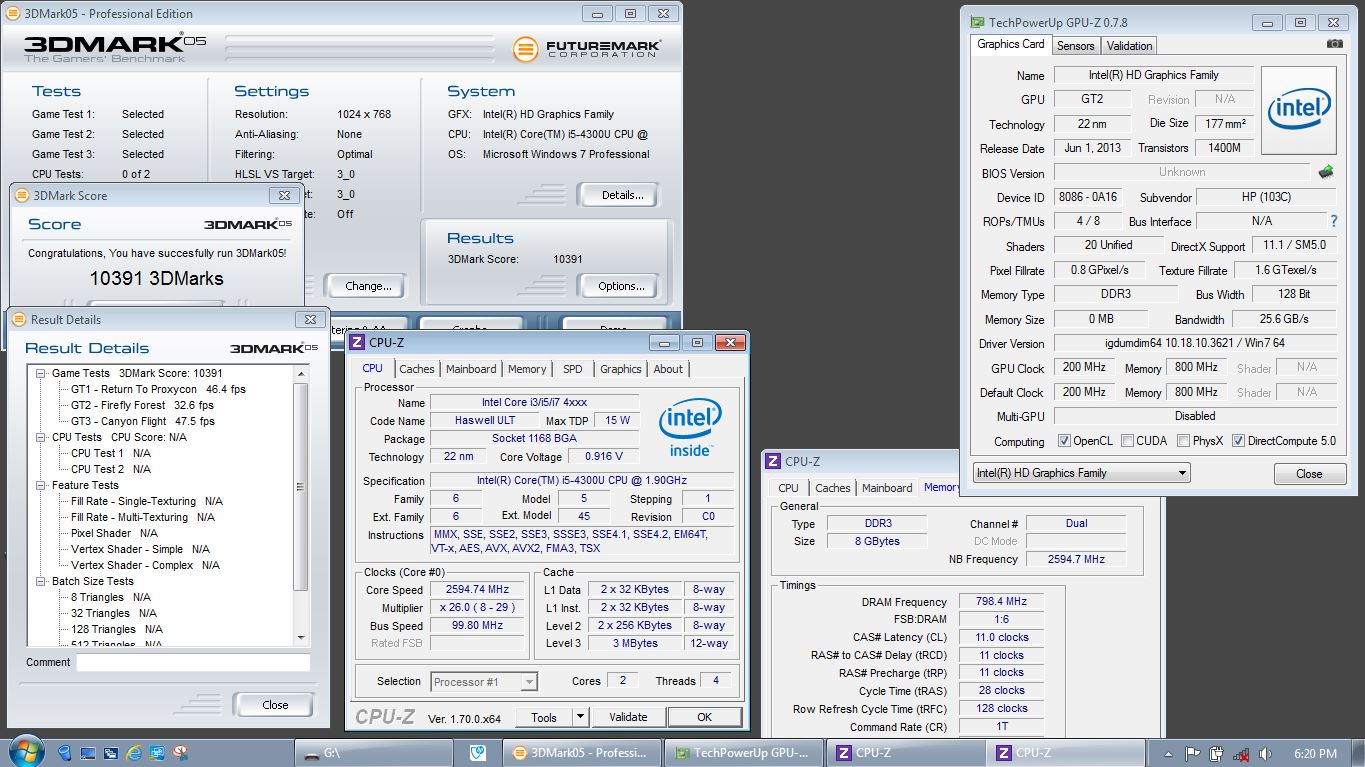Show hidden icons in the system tray

[1169, 753]
